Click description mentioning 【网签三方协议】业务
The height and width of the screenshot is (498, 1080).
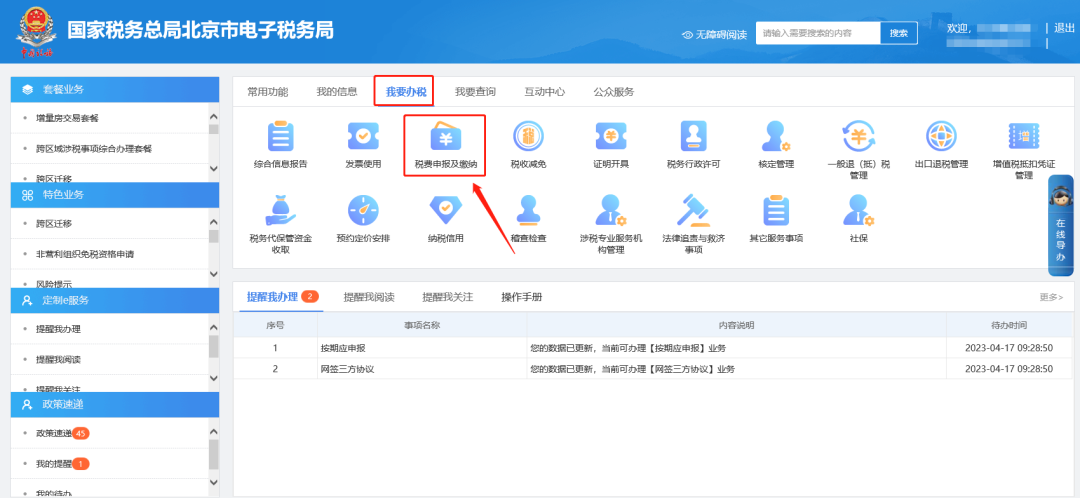(632, 369)
